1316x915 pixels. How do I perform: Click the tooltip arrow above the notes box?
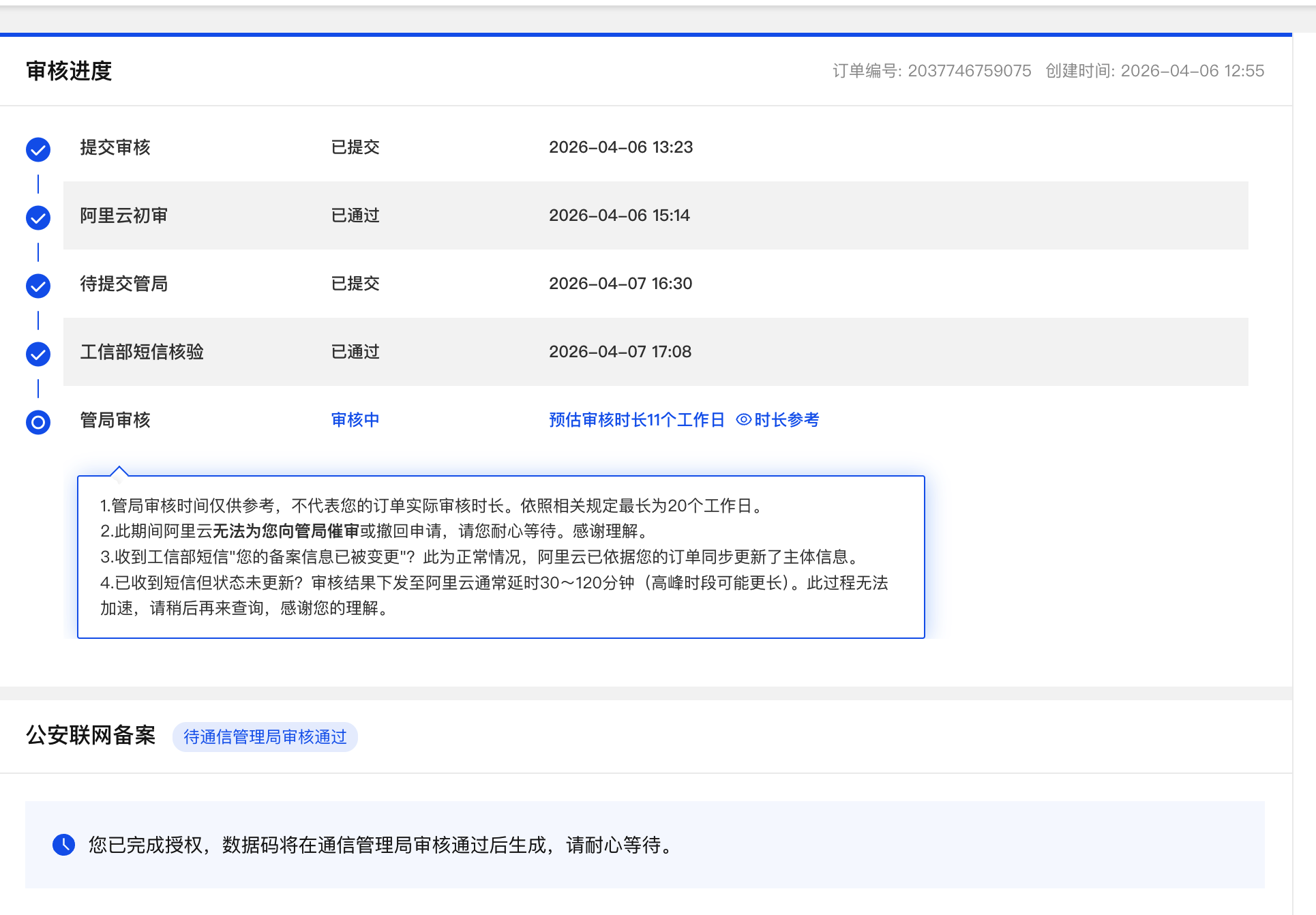[119, 471]
